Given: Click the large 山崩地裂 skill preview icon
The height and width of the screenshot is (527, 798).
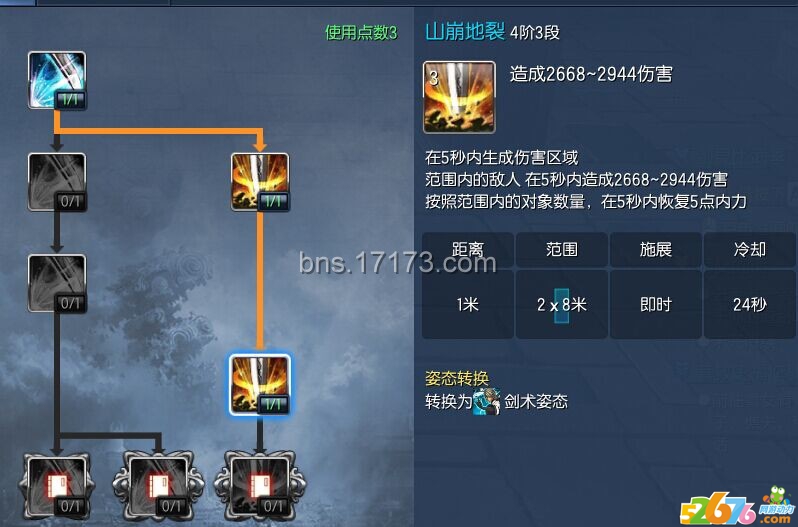Looking at the screenshot, I should click(459, 97).
